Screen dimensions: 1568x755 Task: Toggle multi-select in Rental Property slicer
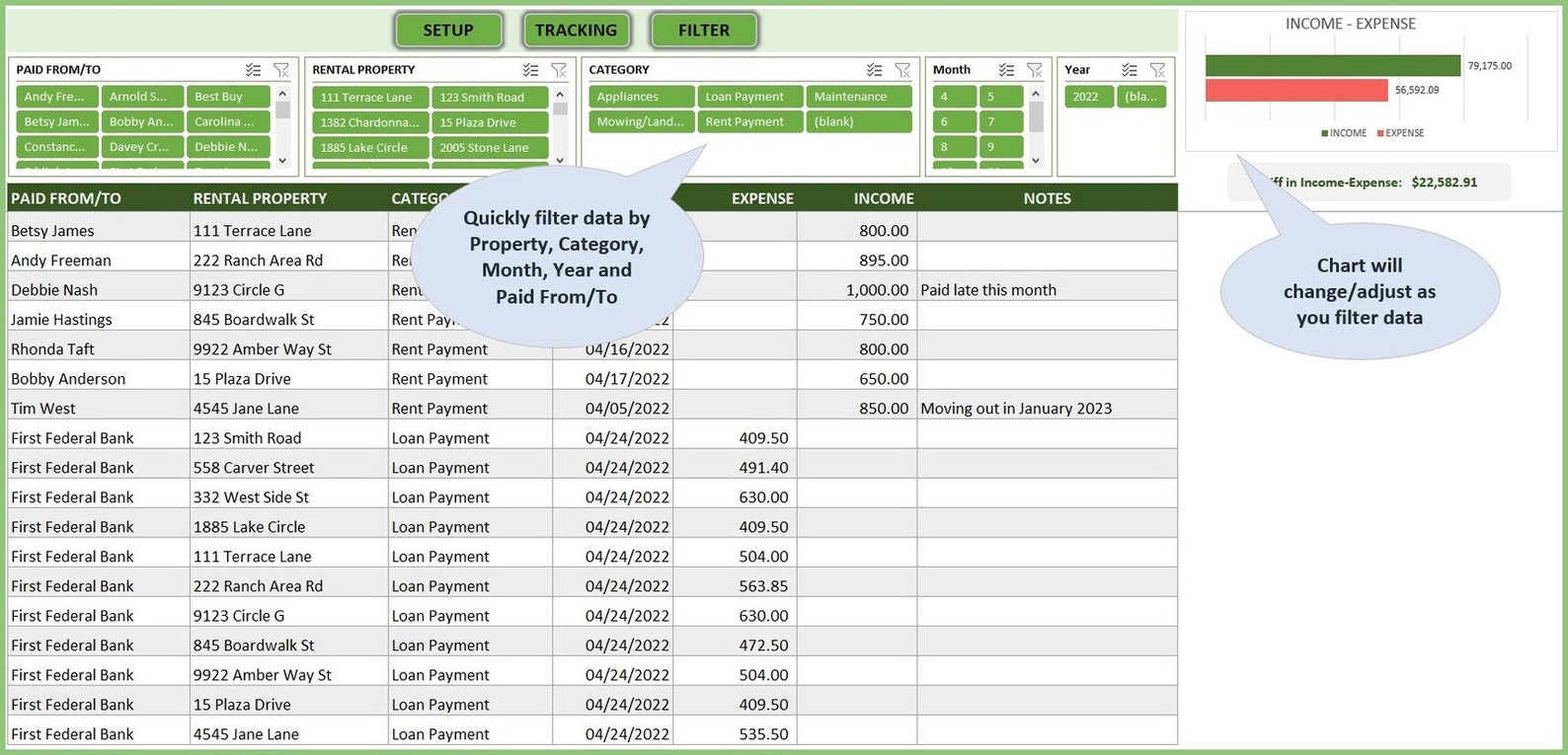click(531, 70)
